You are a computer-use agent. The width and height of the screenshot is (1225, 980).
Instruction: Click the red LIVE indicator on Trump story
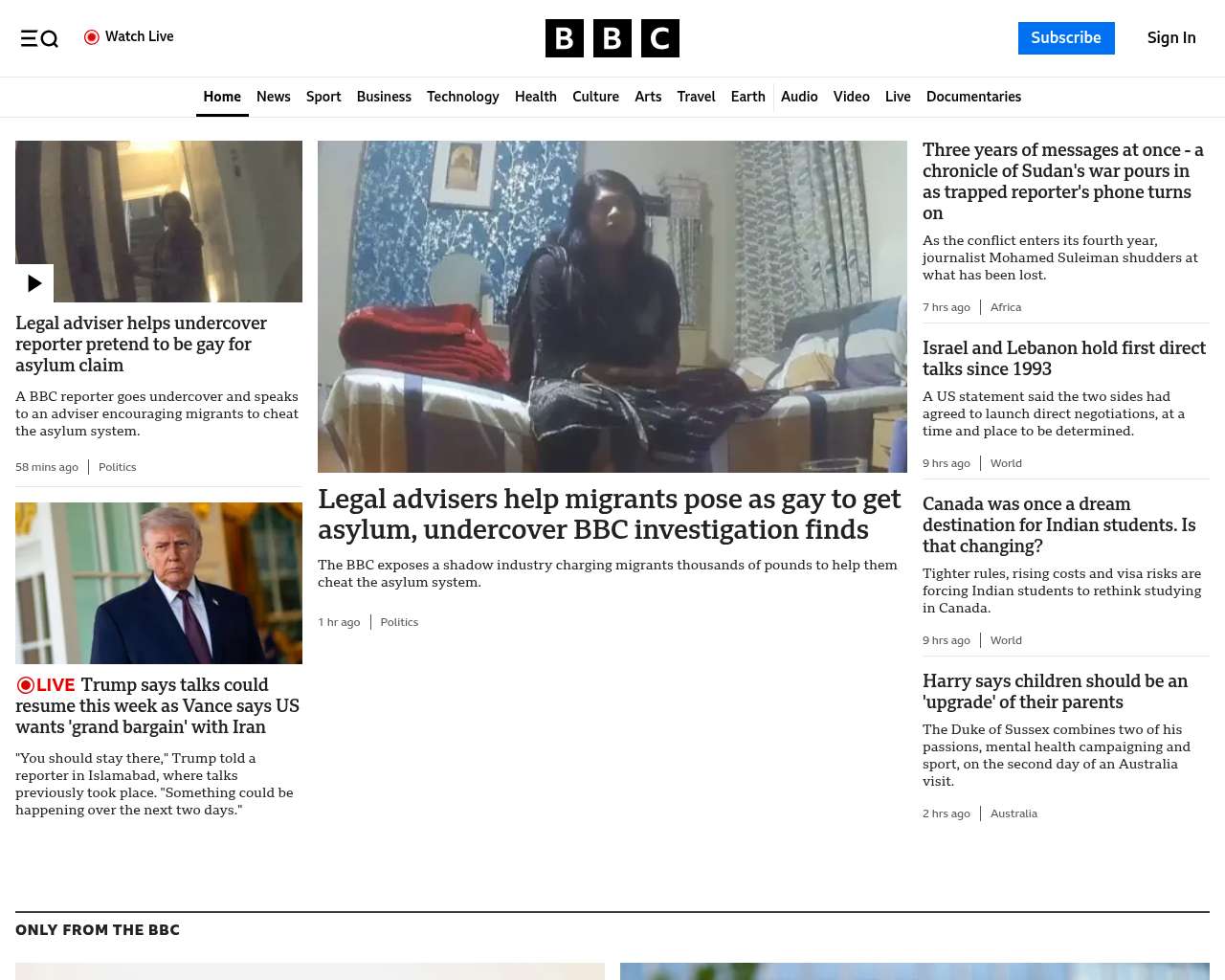45,685
